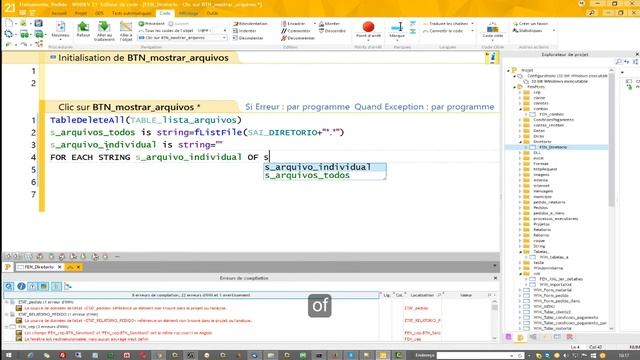Click the new document icon in toolbar
The image size is (640, 360).
[9, 23]
